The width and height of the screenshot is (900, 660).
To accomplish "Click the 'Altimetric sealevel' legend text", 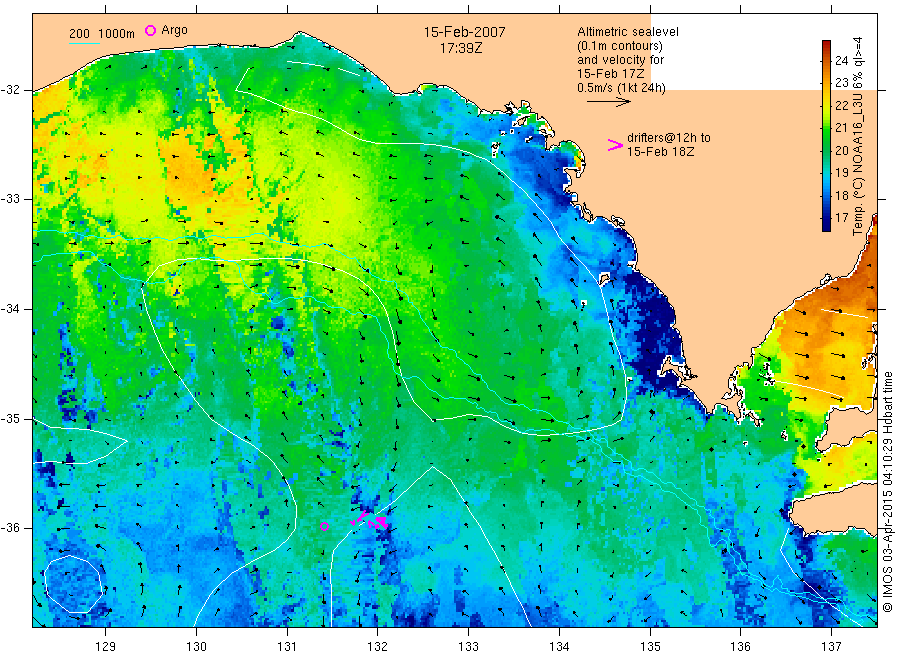I will click(628, 32).
